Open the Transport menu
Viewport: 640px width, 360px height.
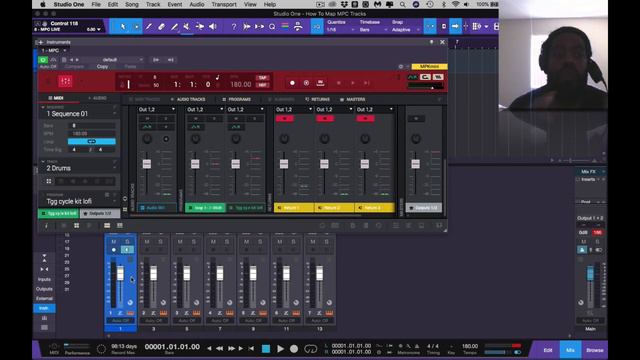click(224, 4)
